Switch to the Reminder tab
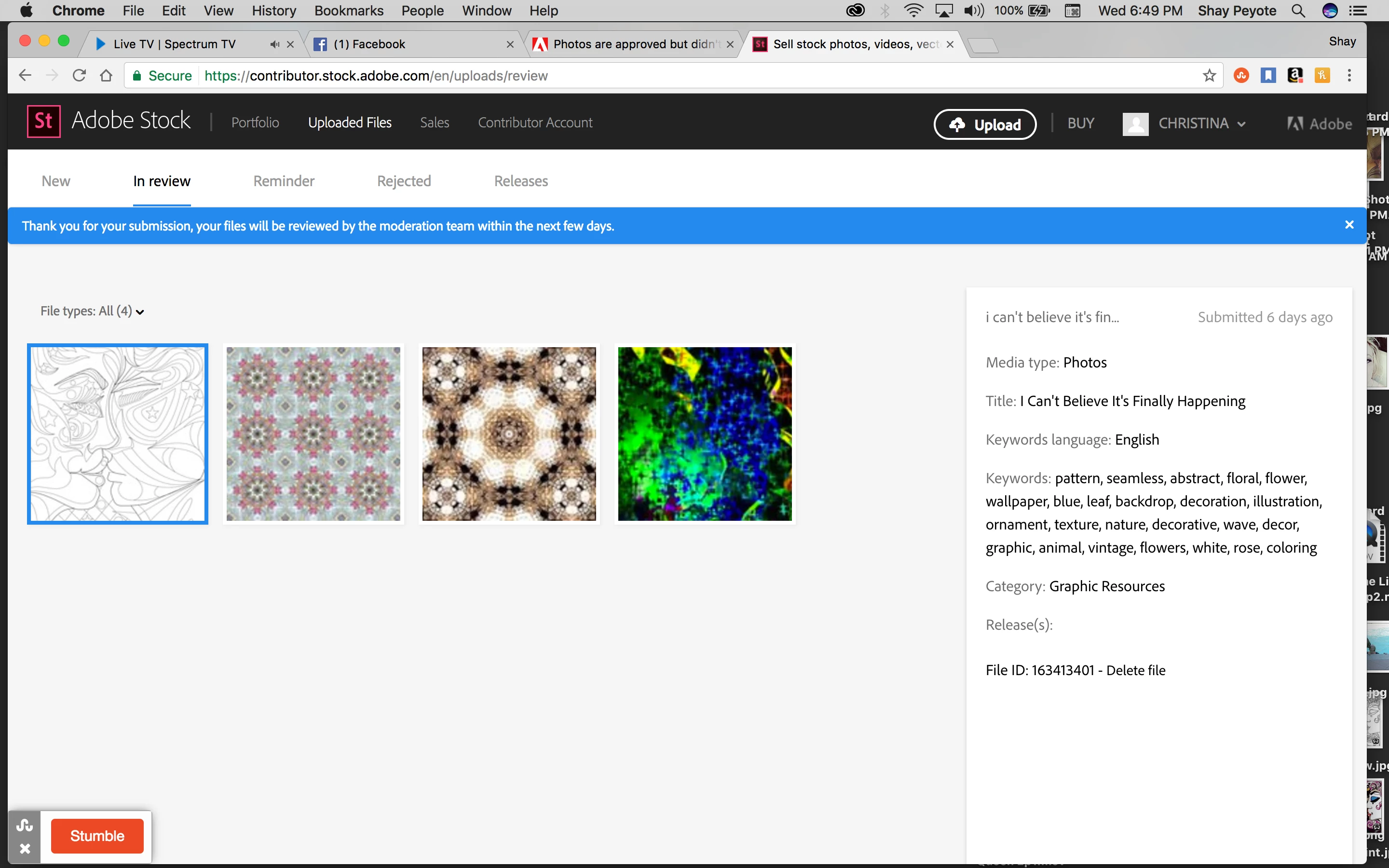 click(284, 181)
